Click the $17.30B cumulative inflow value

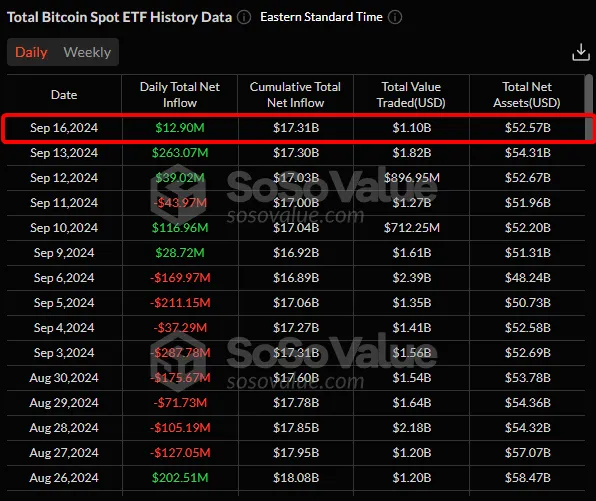pyautogui.click(x=296, y=153)
